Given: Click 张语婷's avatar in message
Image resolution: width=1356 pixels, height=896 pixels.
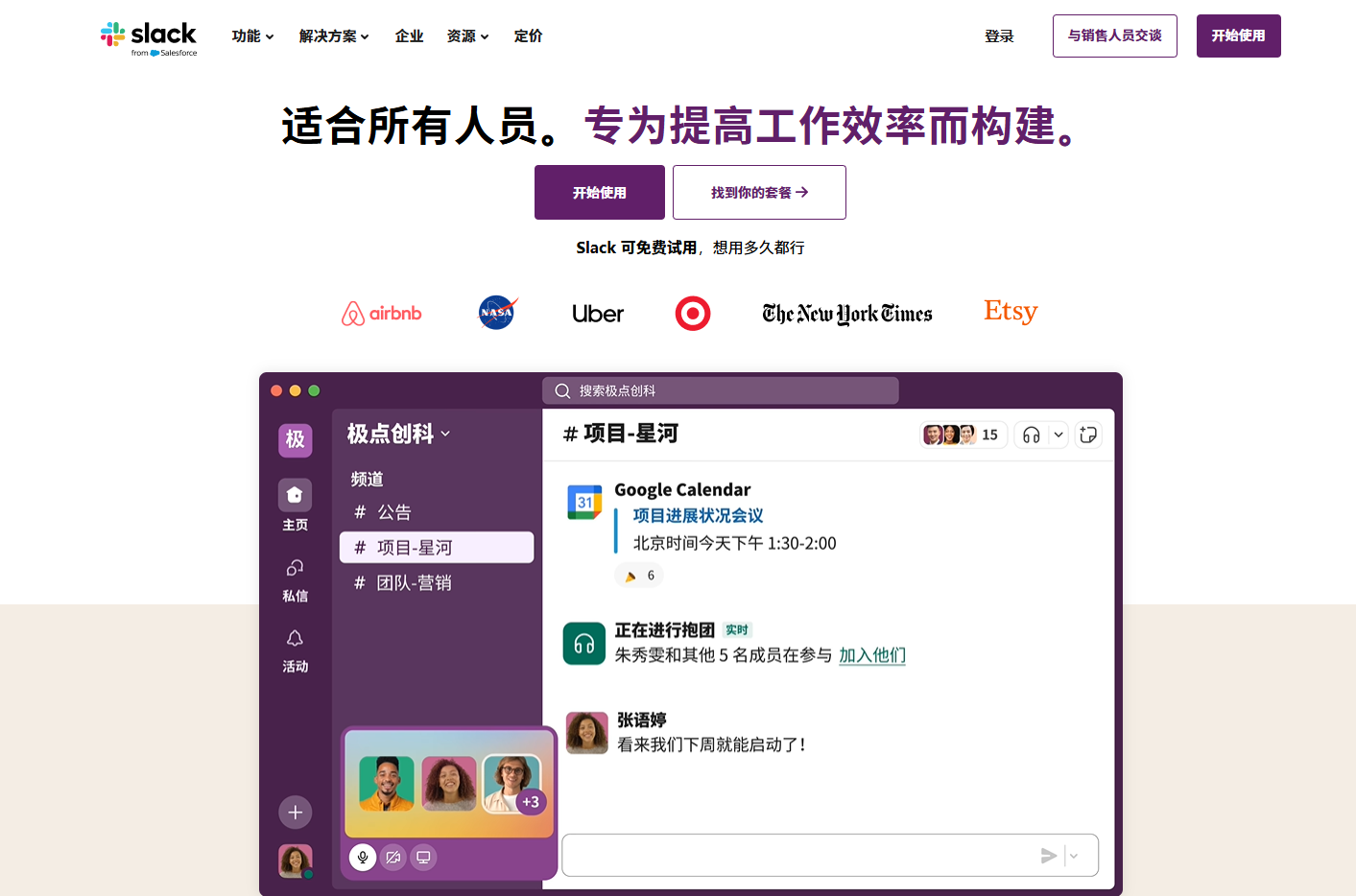Looking at the screenshot, I should 587,733.
